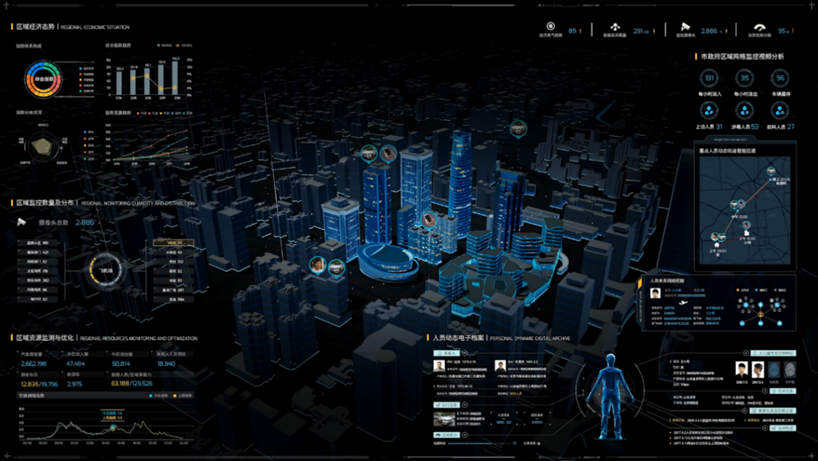Select the circular badge showing 96
The height and width of the screenshot is (461, 818).
780,79
